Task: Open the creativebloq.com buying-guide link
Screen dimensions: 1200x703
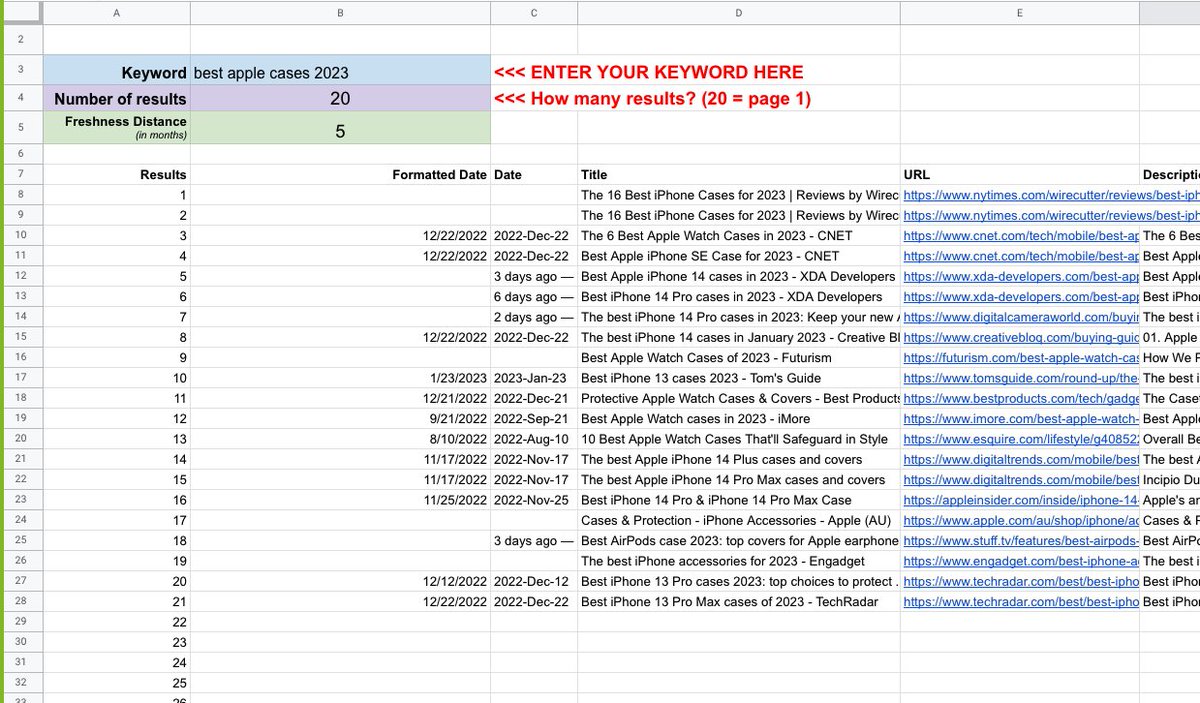Action: pyautogui.click(x=1020, y=337)
